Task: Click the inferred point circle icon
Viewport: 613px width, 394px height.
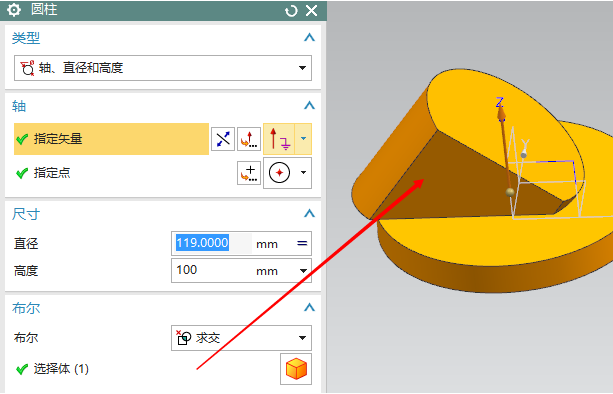Action: click(280, 173)
